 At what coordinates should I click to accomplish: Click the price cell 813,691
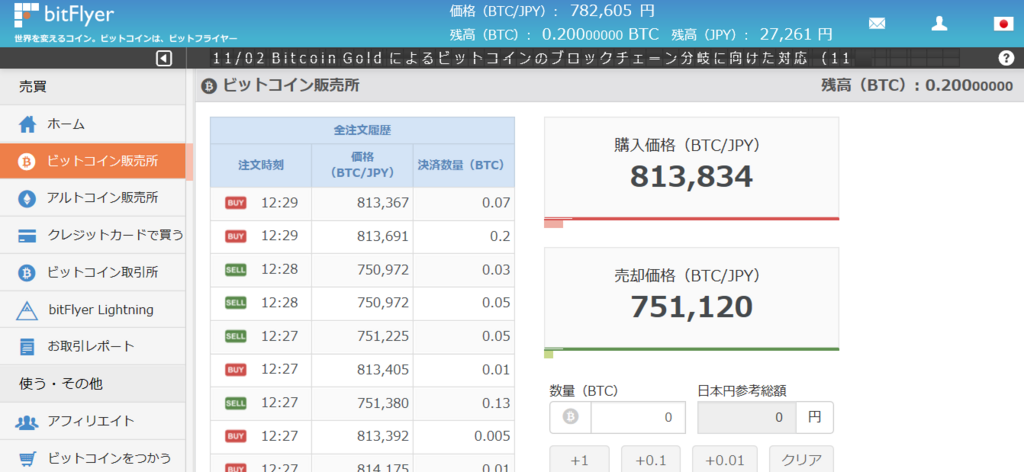[x=362, y=236]
